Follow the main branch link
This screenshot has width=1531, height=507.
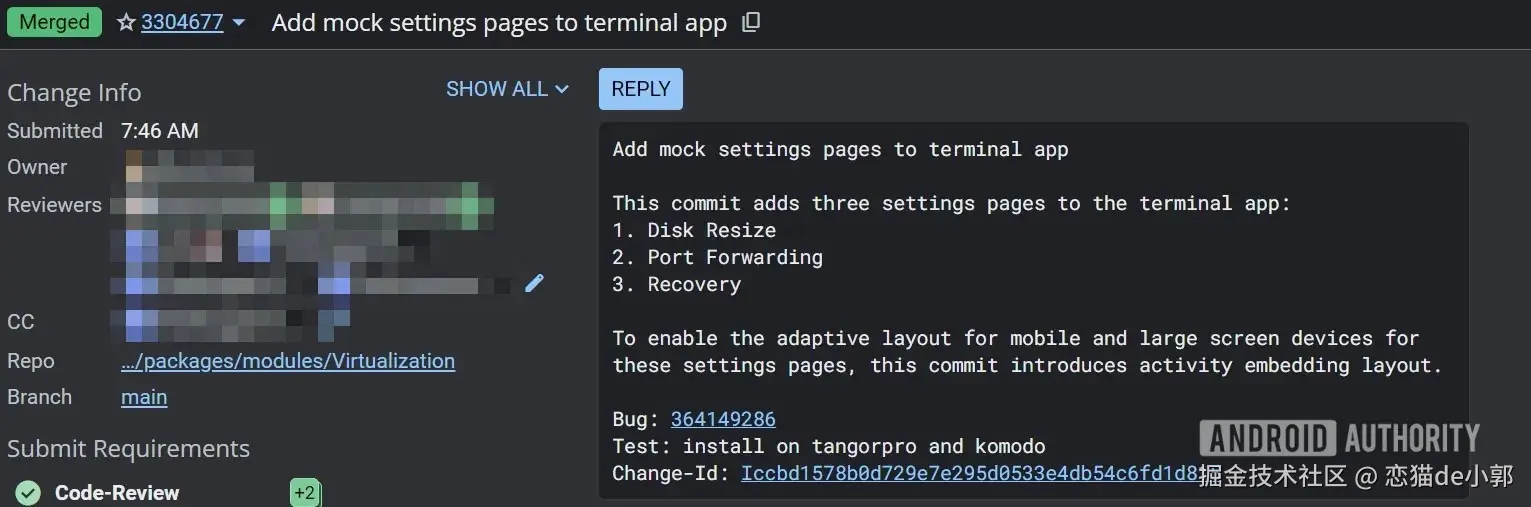point(144,397)
